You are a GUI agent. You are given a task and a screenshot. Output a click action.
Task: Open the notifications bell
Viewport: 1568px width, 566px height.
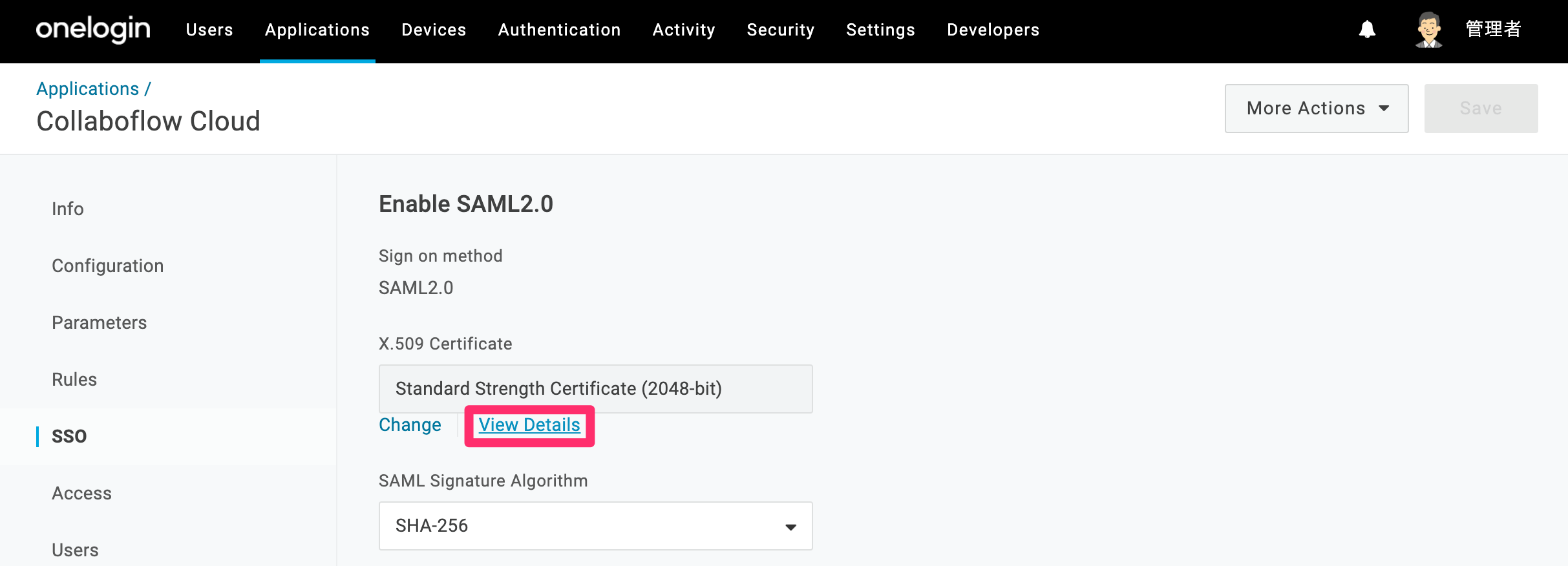(1367, 30)
